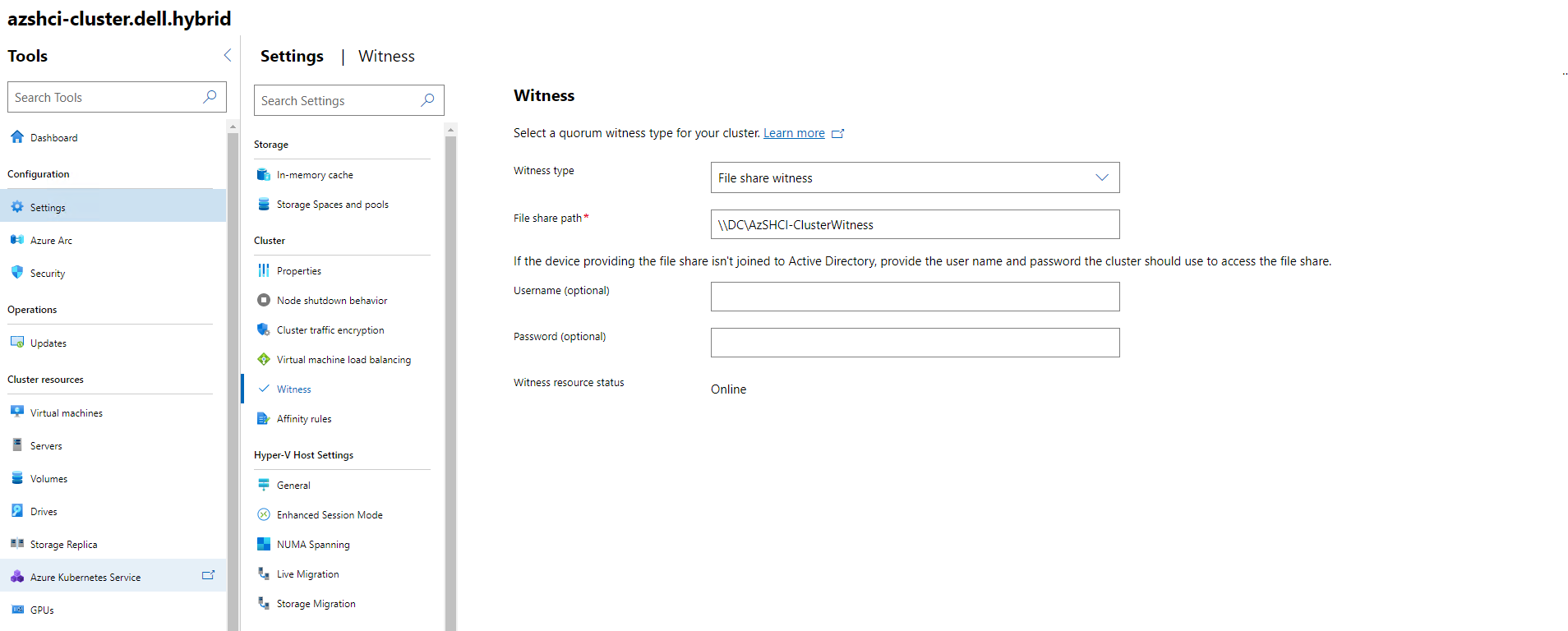The image size is (1568, 631).
Task: Open Azure Arc from the Tools list
Action: [x=51, y=241]
